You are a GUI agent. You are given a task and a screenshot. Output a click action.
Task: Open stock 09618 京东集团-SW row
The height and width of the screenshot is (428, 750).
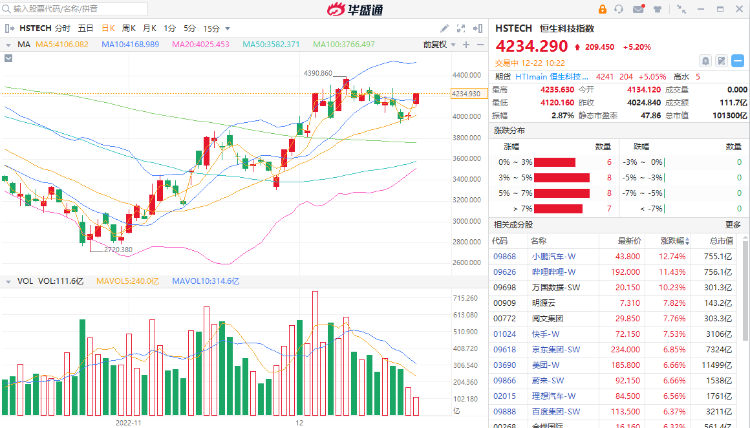tap(614, 350)
